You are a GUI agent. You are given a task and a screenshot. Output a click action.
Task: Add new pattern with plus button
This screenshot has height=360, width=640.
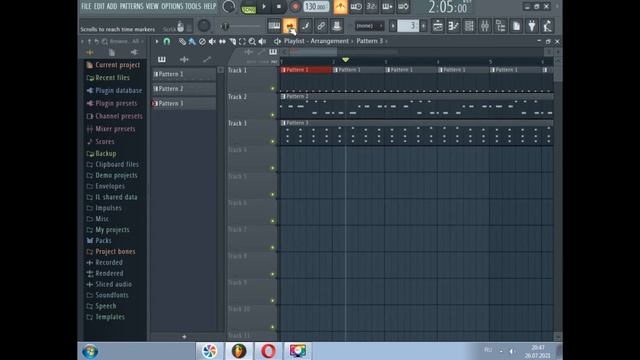pos(184,337)
